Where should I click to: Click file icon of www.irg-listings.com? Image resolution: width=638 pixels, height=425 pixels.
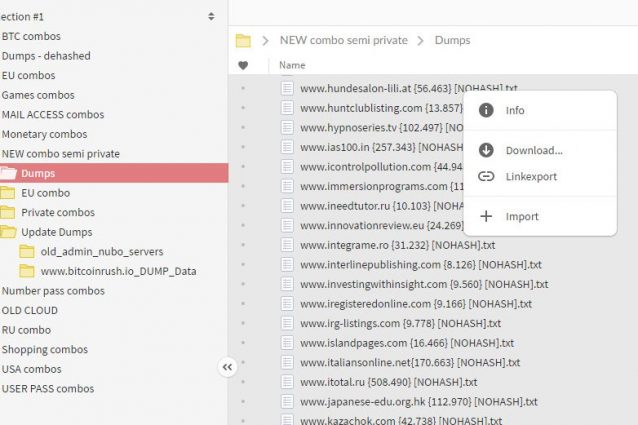click(287, 323)
